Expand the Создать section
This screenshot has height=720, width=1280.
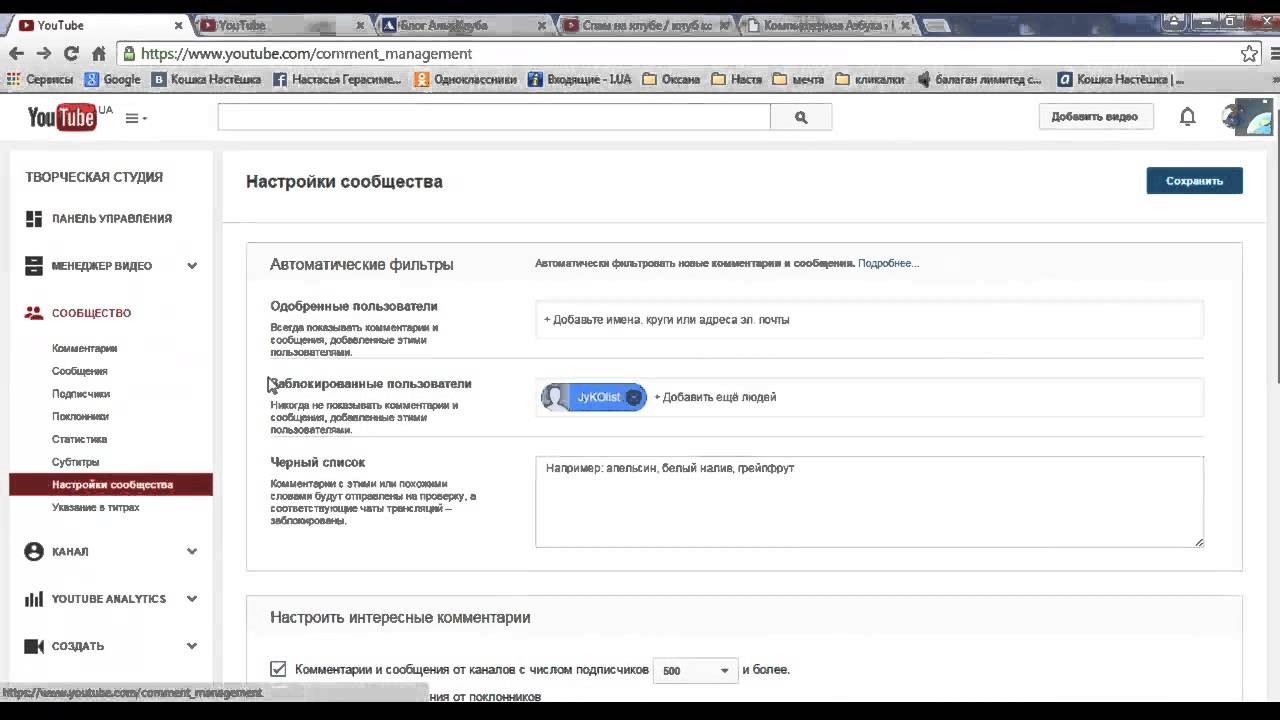(192, 646)
